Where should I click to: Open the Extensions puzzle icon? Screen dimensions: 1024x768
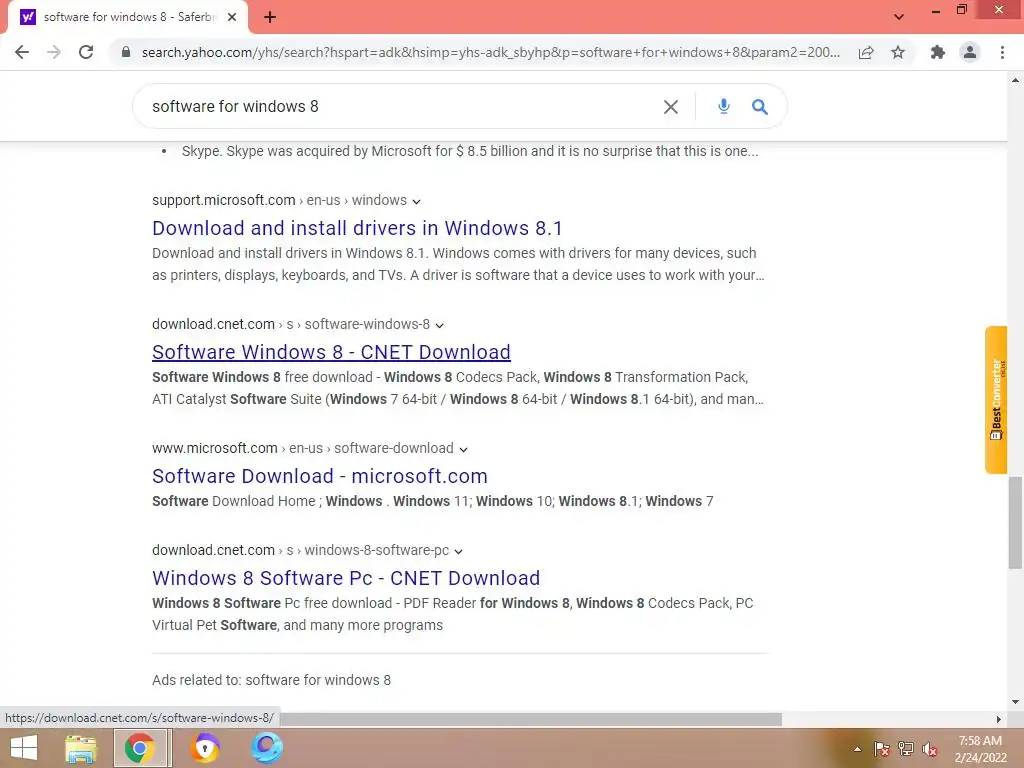[x=938, y=52]
